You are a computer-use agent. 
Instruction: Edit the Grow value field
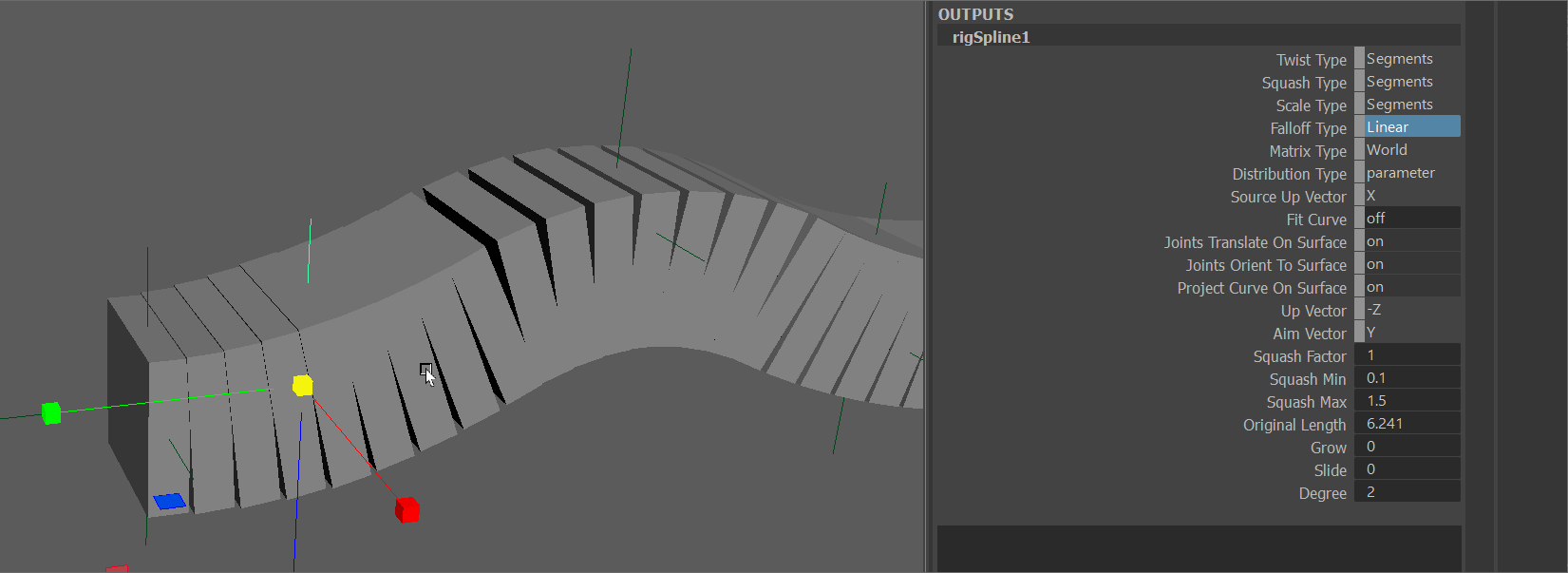coord(1407,447)
